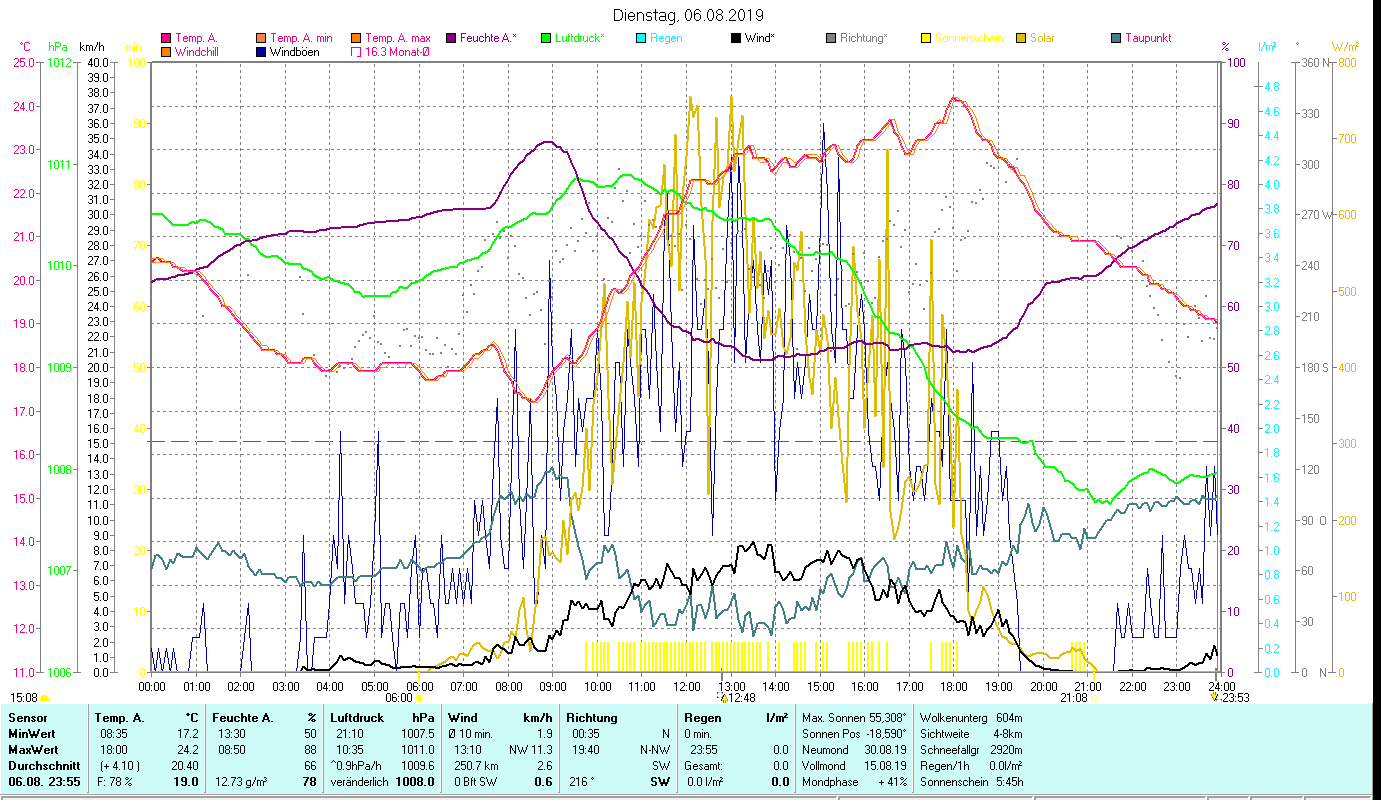Click the '16.3 Monat-Ø' legend label
This screenshot has height=800, width=1381.
pyautogui.click(x=398, y=52)
